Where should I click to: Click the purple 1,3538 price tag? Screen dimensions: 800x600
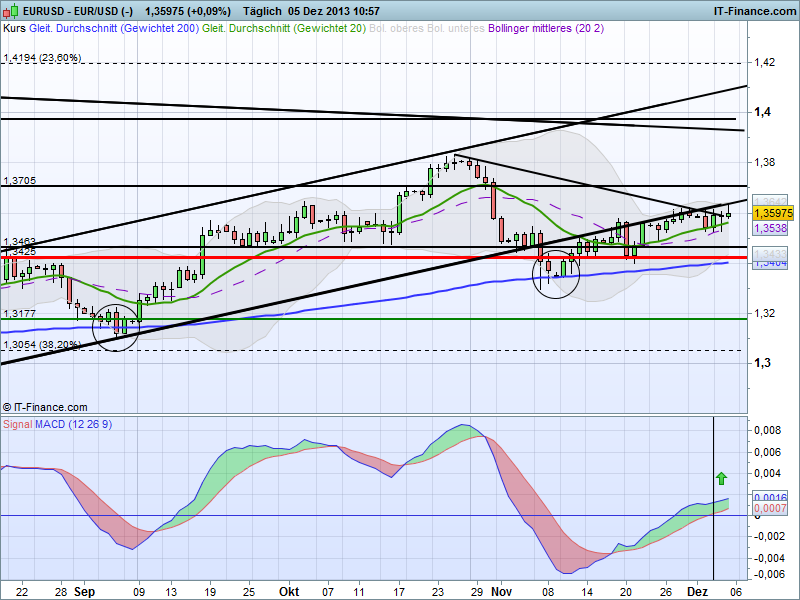coord(770,228)
